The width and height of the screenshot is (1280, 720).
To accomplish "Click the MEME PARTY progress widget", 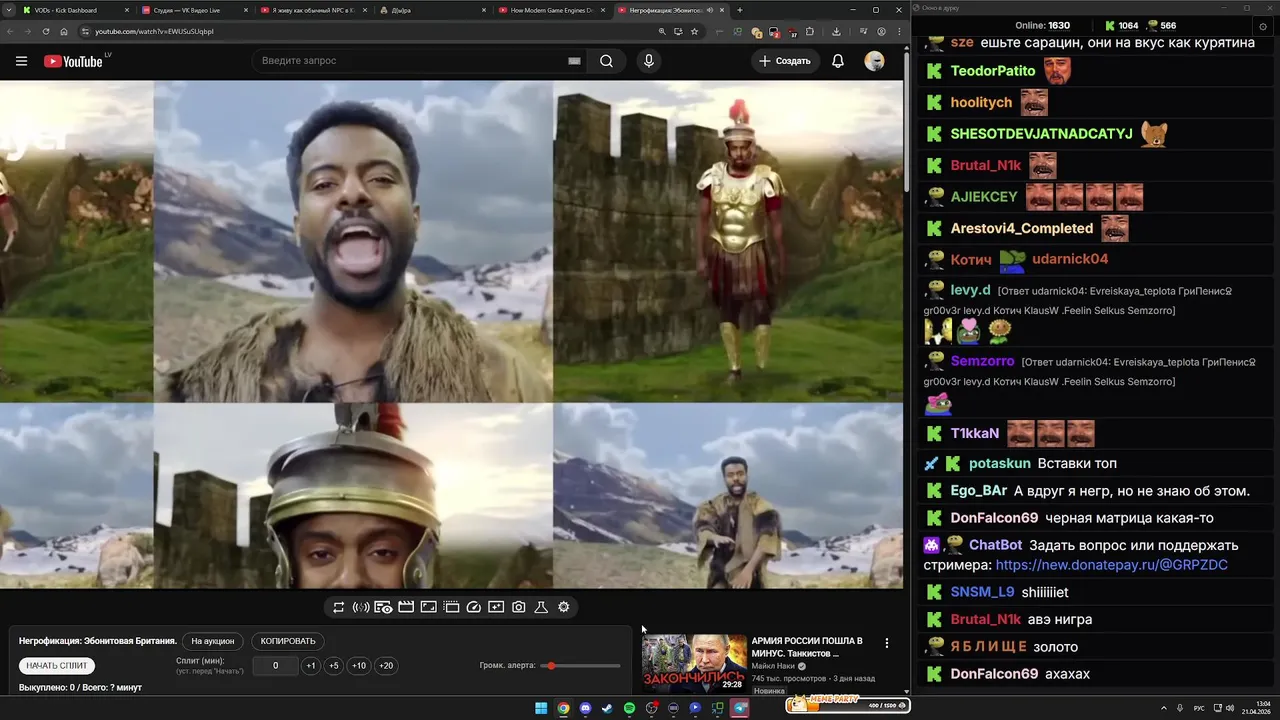I will [848, 706].
